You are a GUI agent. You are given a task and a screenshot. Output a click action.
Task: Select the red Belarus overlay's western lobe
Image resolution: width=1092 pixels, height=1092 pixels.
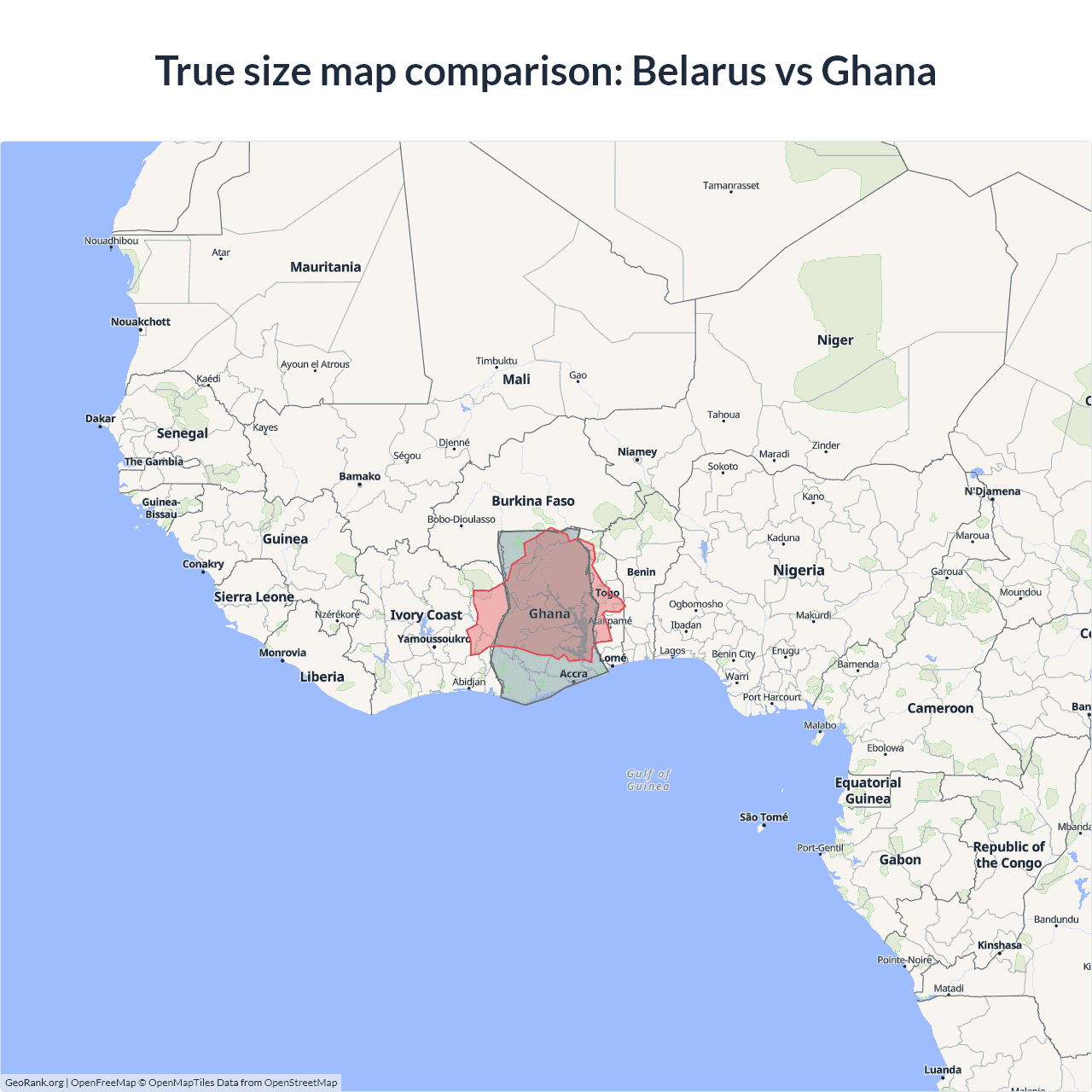point(486,619)
